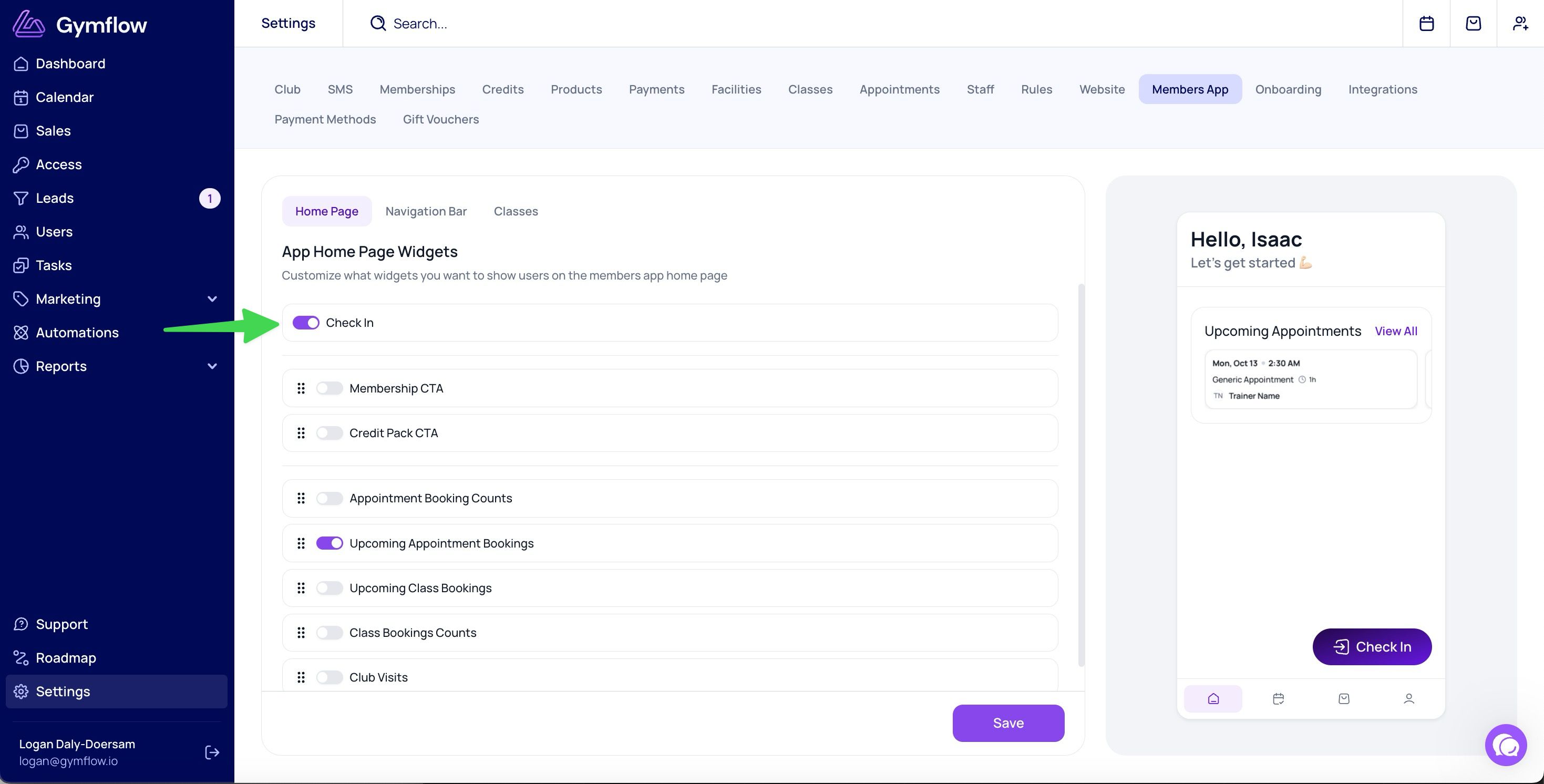Open the Gift Vouchers settings tab

pyautogui.click(x=440, y=119)
